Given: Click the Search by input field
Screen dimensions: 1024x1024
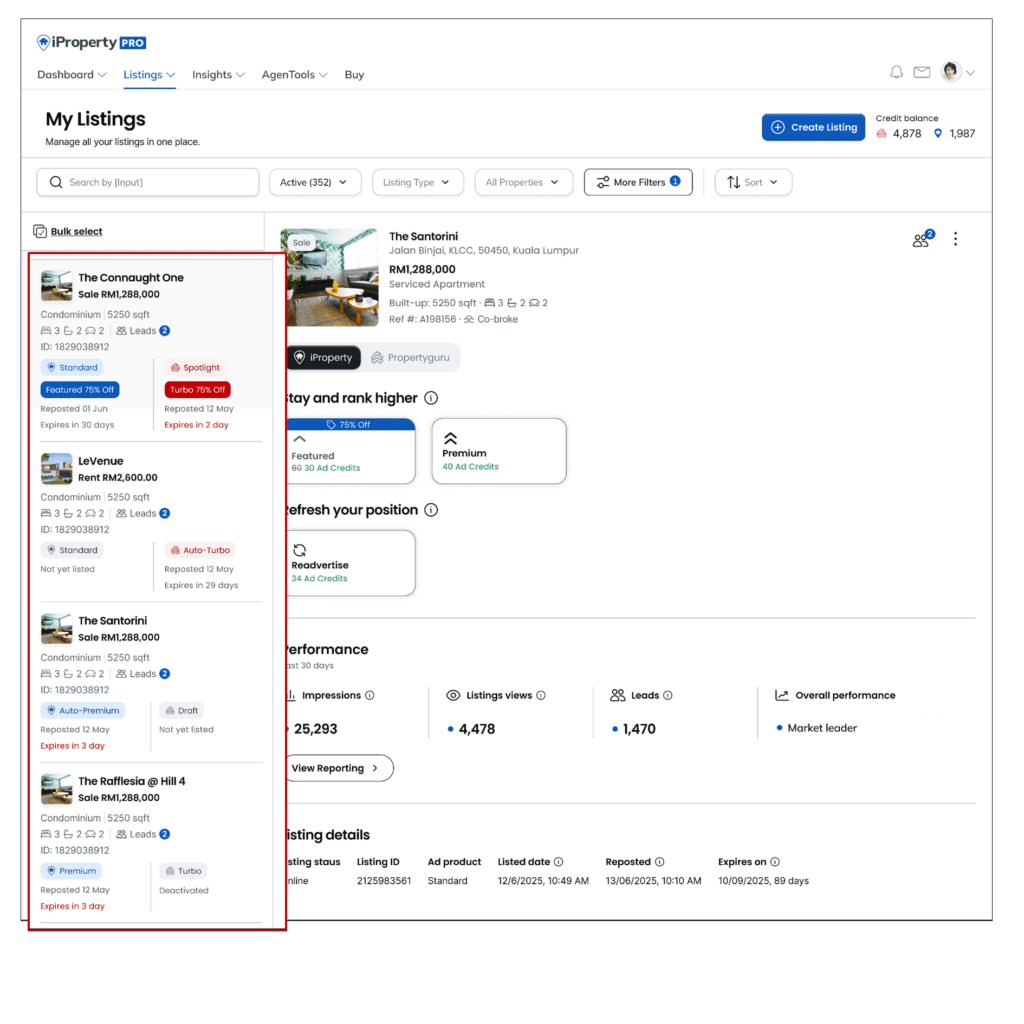Looking at the screenshot, I should click(x=148, y=183).
